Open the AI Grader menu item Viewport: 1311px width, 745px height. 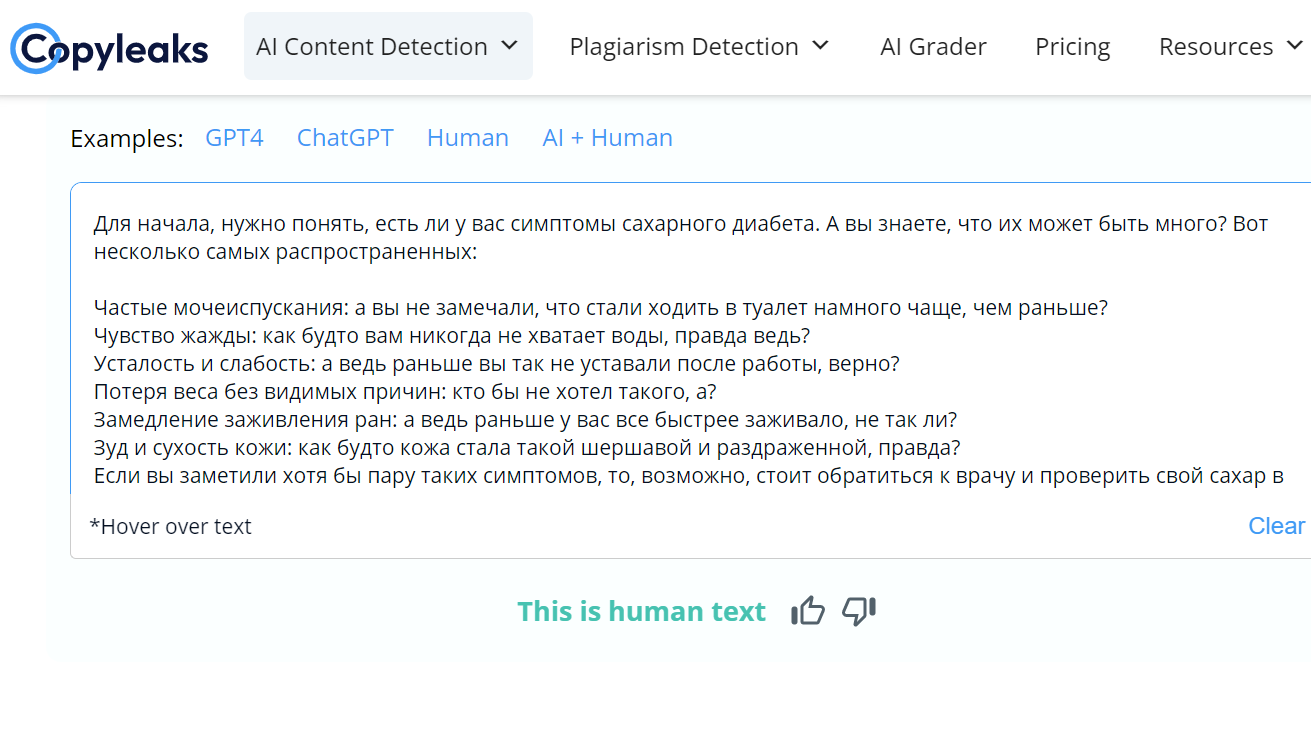tap(933, 47)
